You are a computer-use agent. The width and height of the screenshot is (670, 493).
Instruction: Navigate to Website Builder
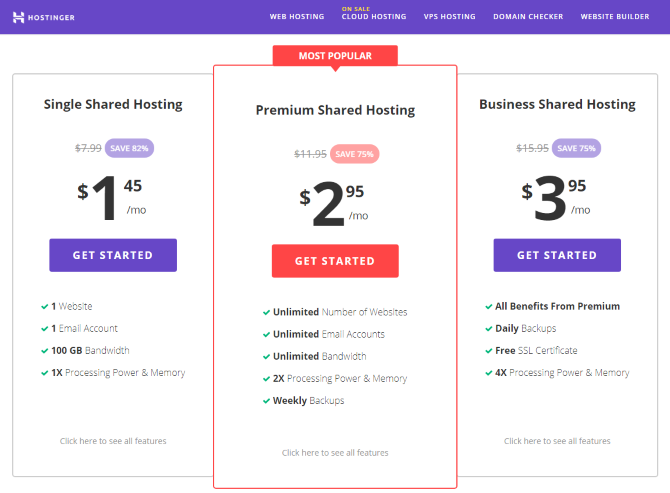[615, 17]
